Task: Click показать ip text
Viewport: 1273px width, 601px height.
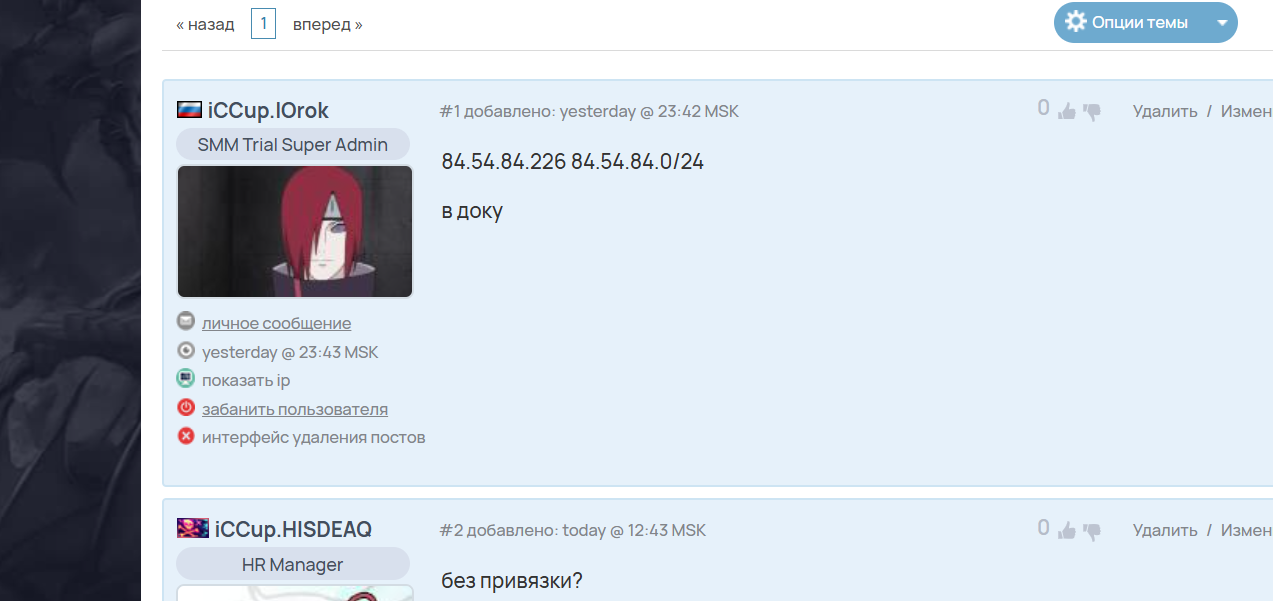Action: coord(246,381)
